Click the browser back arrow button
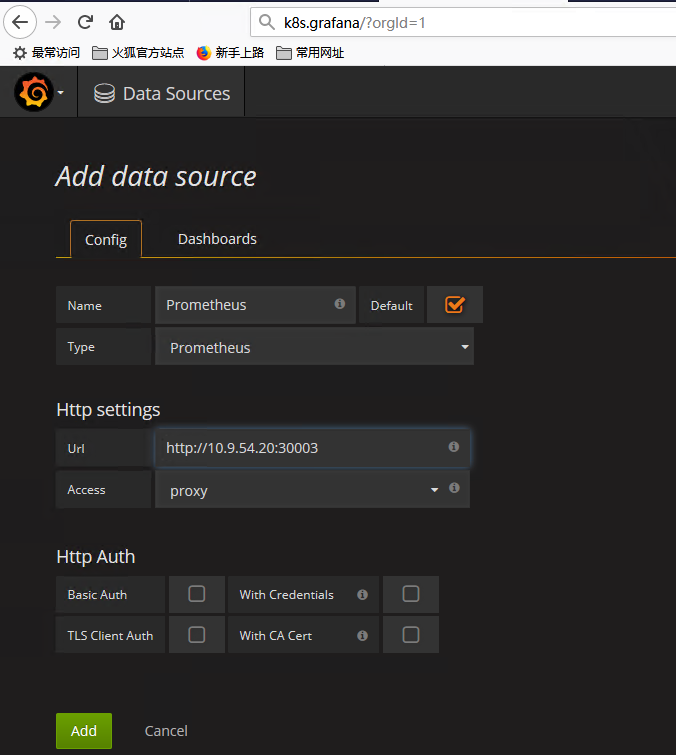Image resolution: width=676 pixels, height=755 pixels. 20,22
